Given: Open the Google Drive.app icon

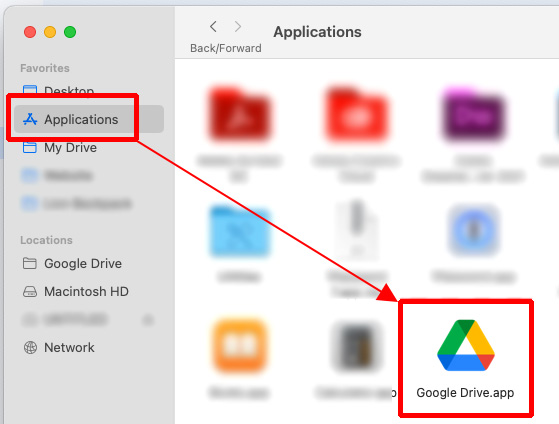Looking at the screenshot, I should tap(466, 345).
